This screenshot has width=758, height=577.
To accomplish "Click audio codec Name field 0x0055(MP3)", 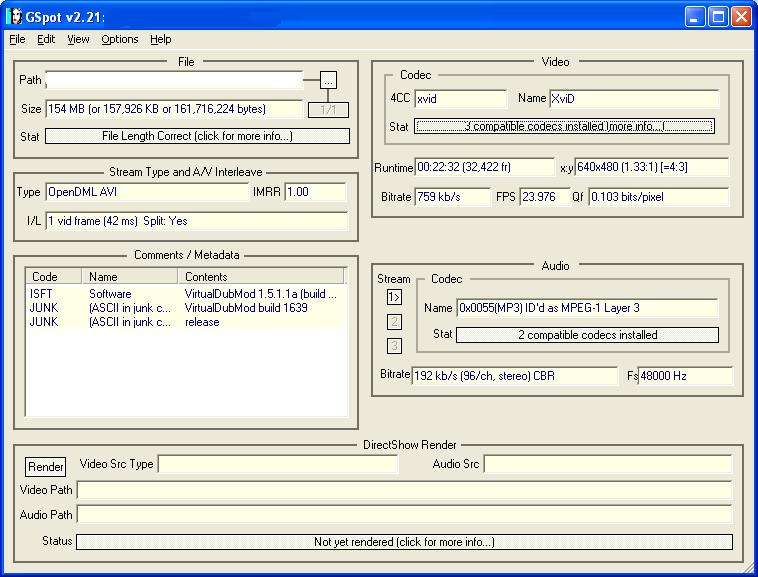I will 587,308.
